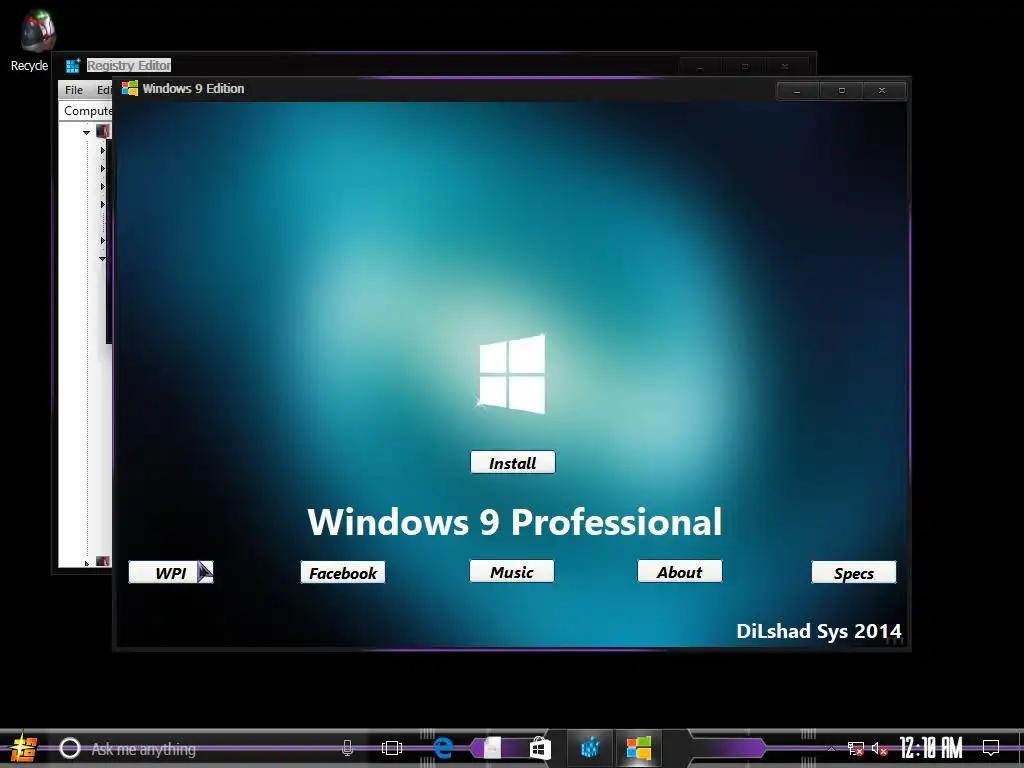Show hidden tray icons chevron
This screenshot has height=768, width=1024.
pos(831,748)
